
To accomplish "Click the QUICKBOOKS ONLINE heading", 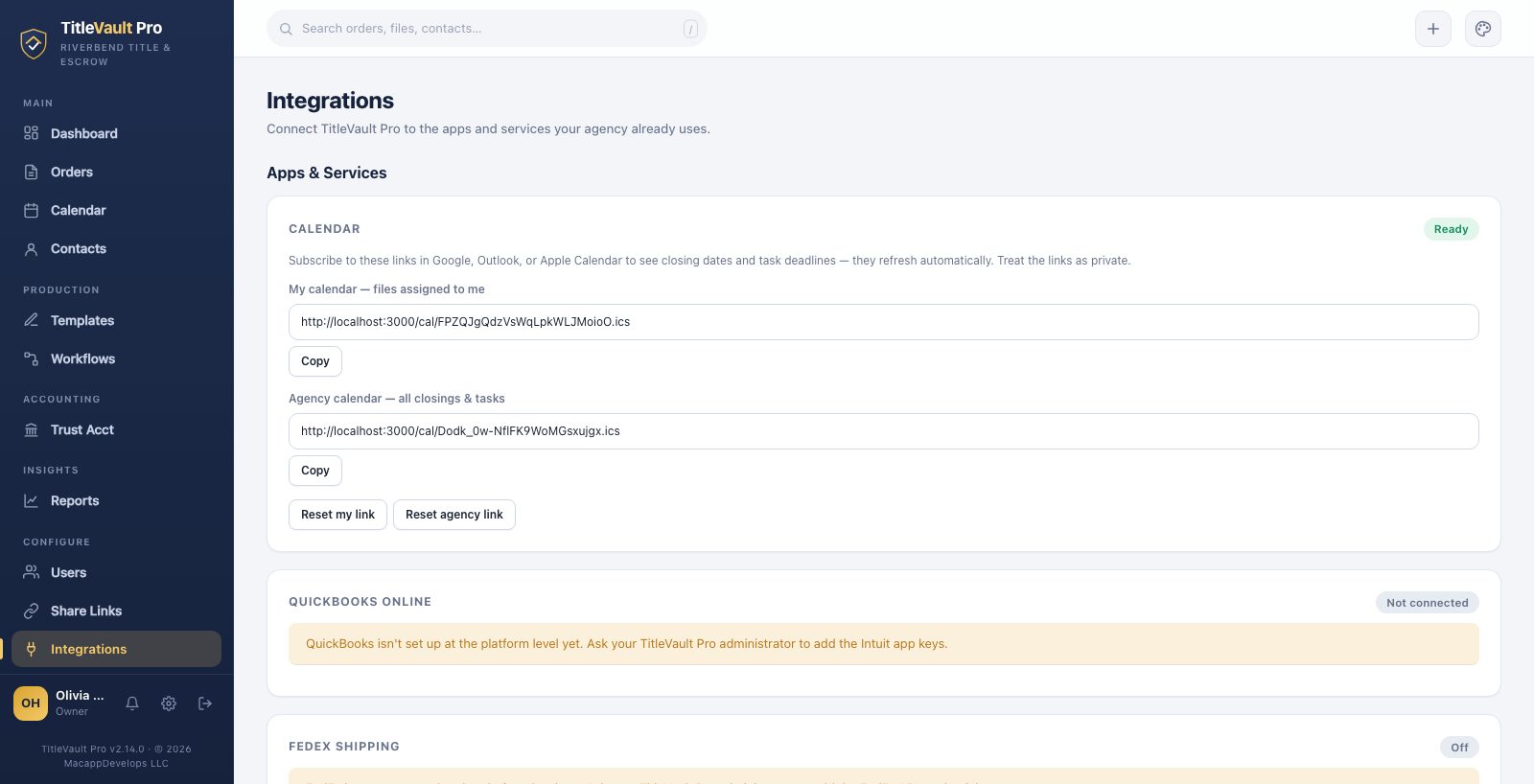I will (x=360, y=602).
